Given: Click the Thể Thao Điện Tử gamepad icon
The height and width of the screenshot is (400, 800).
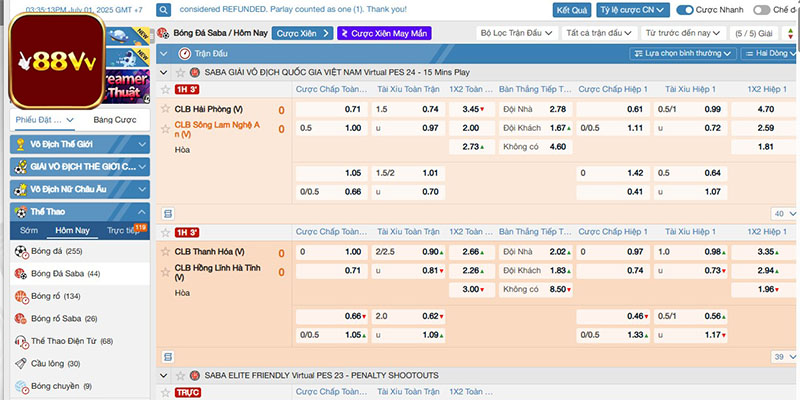Looking at the screenshot, I should pyautogui.click(x=20, y=340).
